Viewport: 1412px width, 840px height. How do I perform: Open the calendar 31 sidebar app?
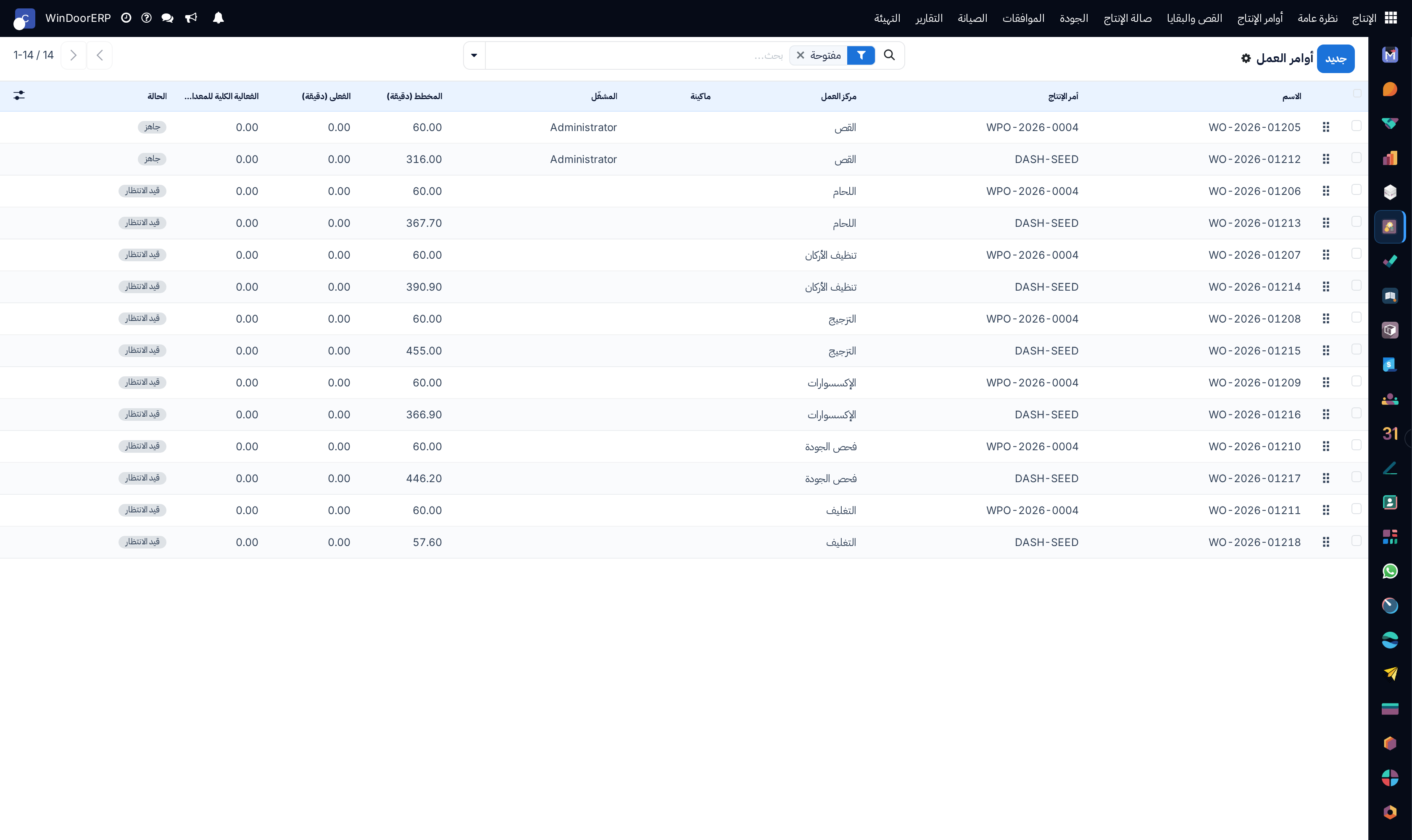click(1390, 433)
